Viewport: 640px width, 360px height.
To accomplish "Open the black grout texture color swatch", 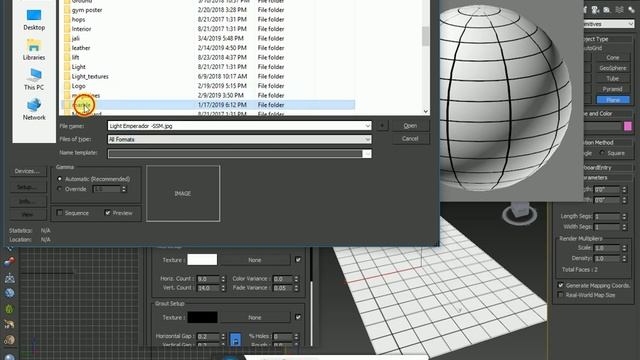I will tap(202, 317).
